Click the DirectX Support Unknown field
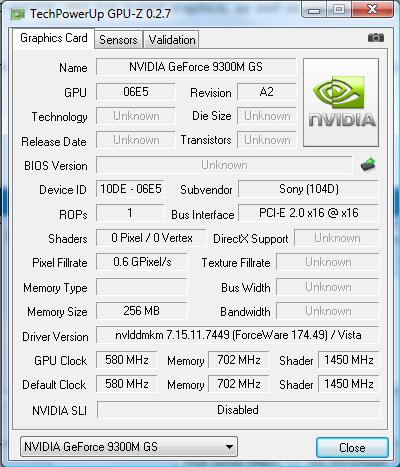 pos(337,238)
